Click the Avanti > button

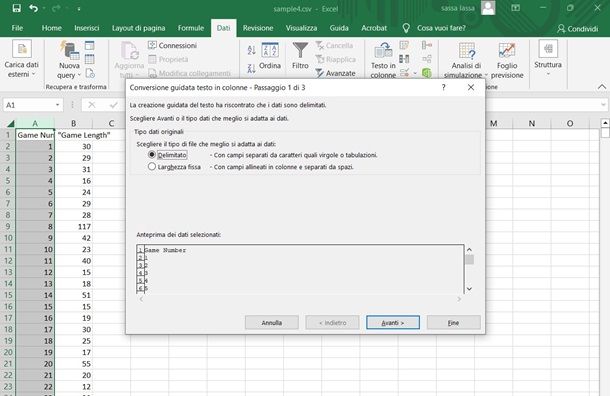pyautogui.click(x=393, y=322)
